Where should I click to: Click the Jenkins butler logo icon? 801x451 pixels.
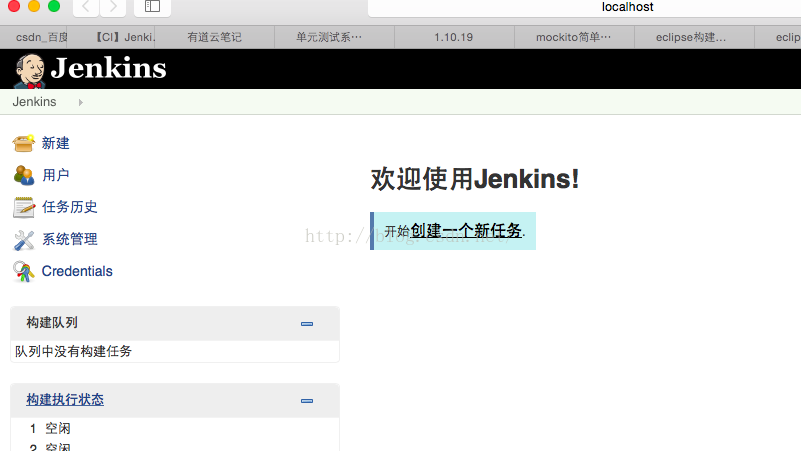29,70
